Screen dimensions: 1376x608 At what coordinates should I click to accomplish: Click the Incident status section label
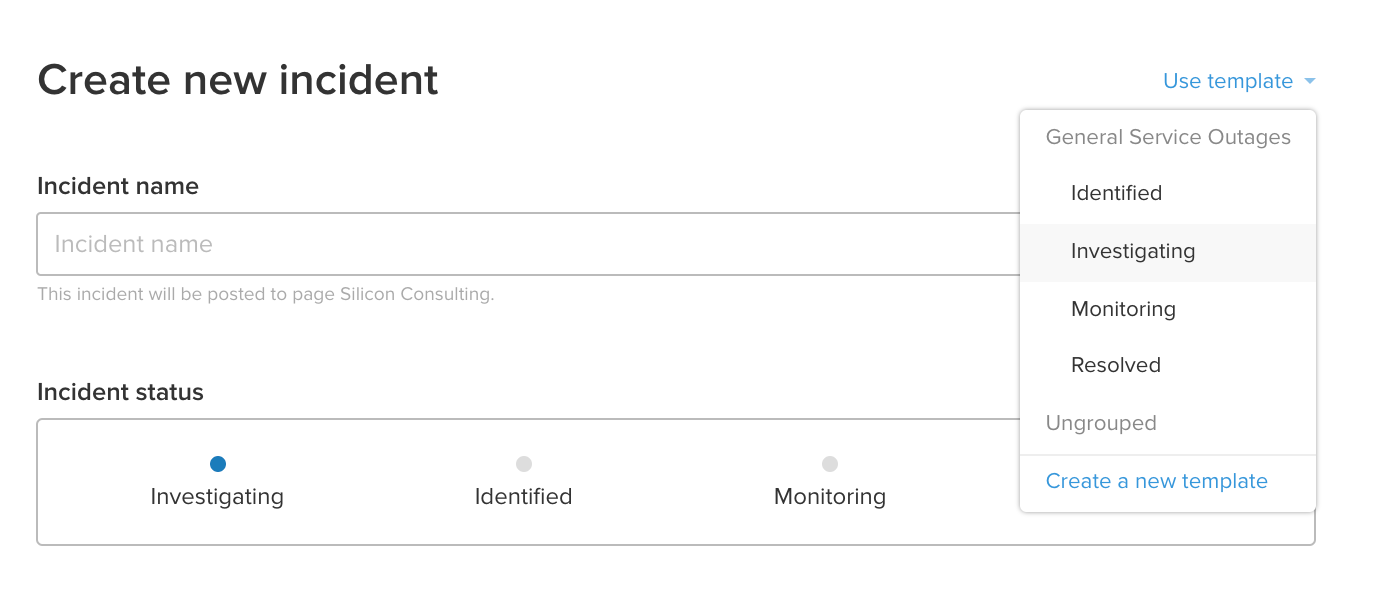[120, 392]
